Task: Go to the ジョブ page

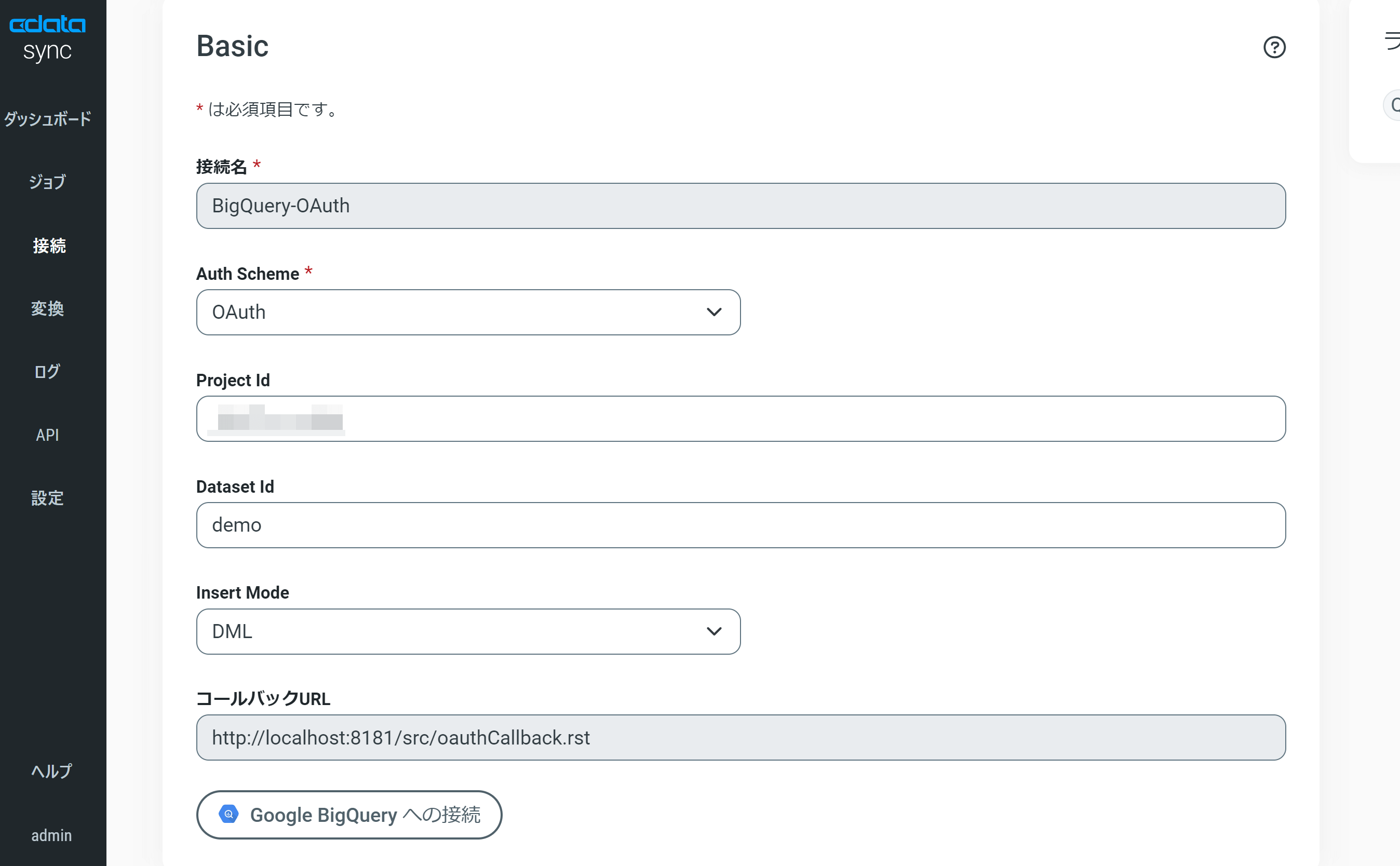Action: tap(48, 182)
